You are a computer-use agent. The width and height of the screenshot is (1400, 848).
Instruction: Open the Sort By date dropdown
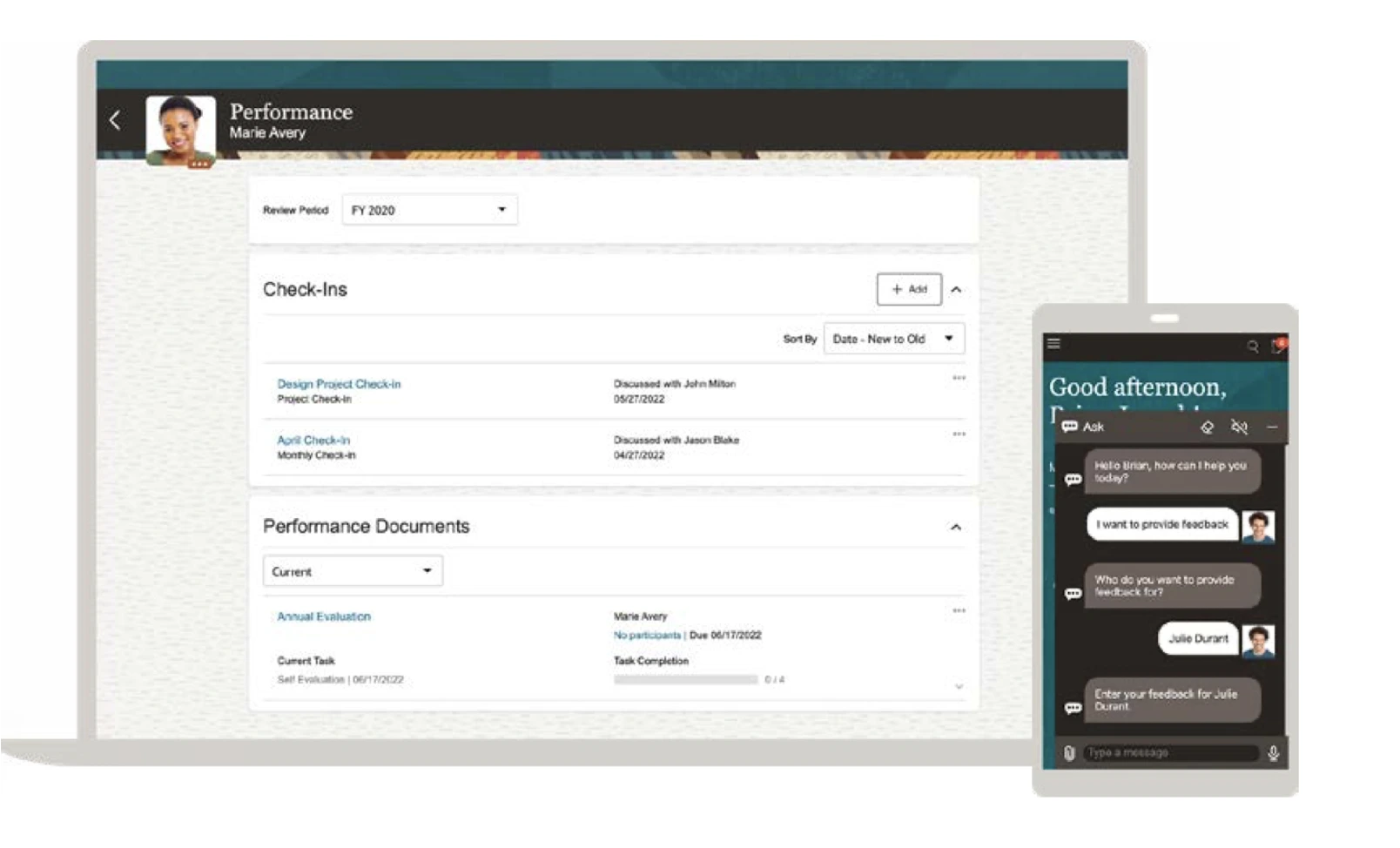pos(893,339)
